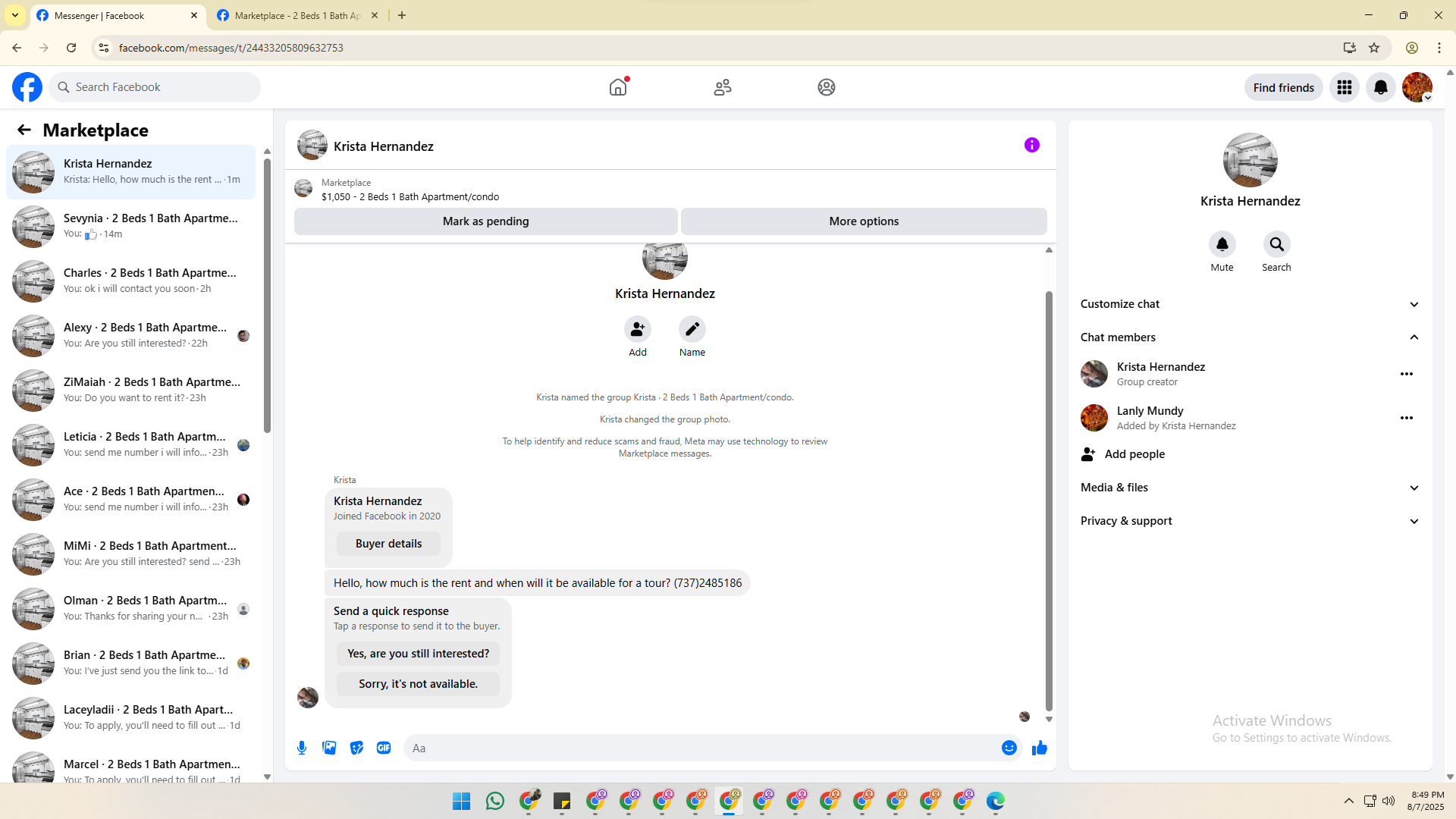Switch to the Marketplace listing tab
Viewport: 1456px width, 819px height.
click(297, 15)
